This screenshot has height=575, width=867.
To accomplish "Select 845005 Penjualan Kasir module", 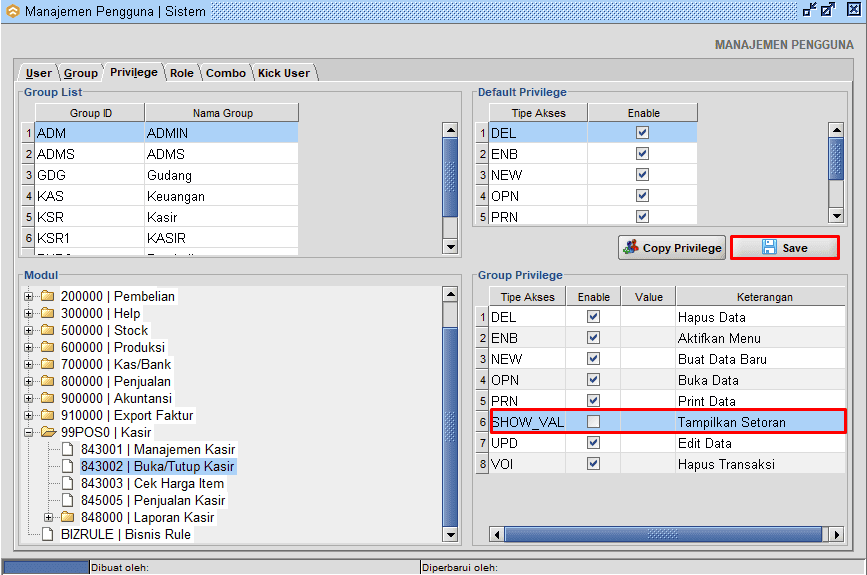I will [x=153, y=500].
